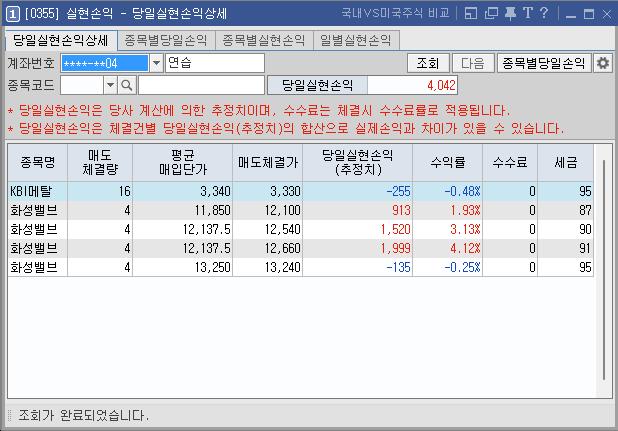The height and width of the screenshot is (431, 618).
Task: Click the -255 profit cell
Action: point(357,191)
